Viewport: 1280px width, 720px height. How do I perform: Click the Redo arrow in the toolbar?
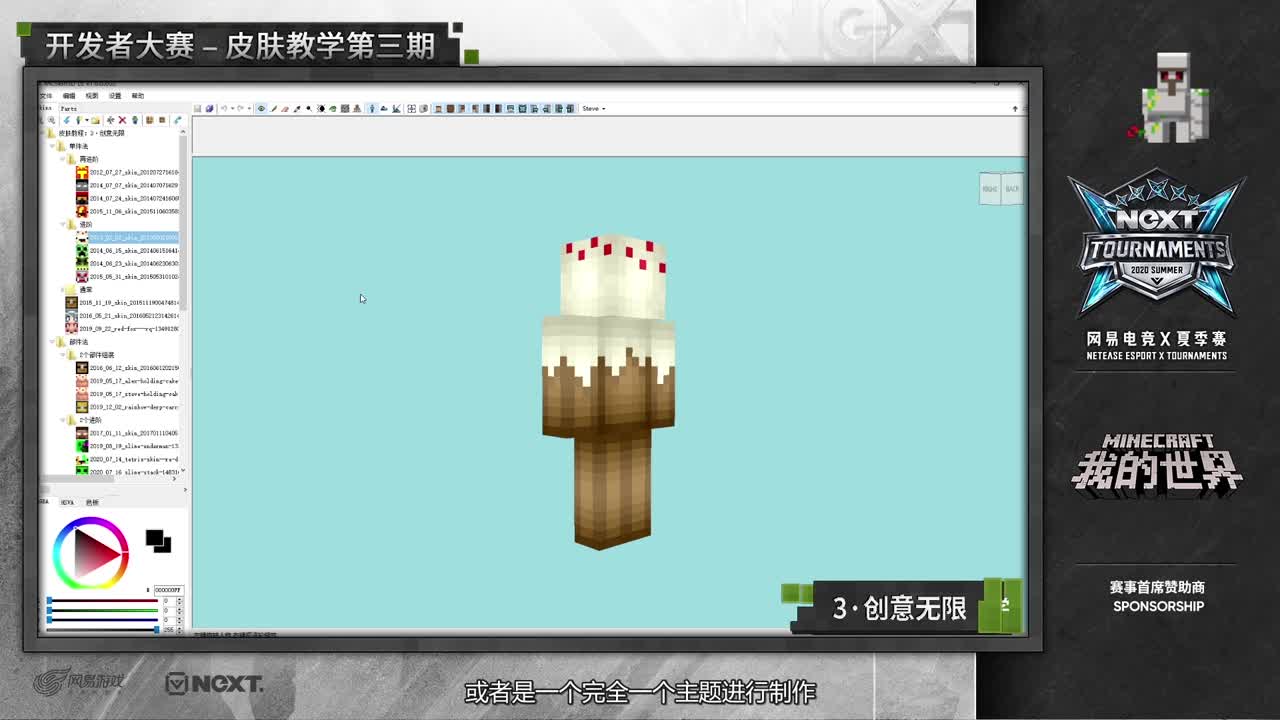point(241,108)
